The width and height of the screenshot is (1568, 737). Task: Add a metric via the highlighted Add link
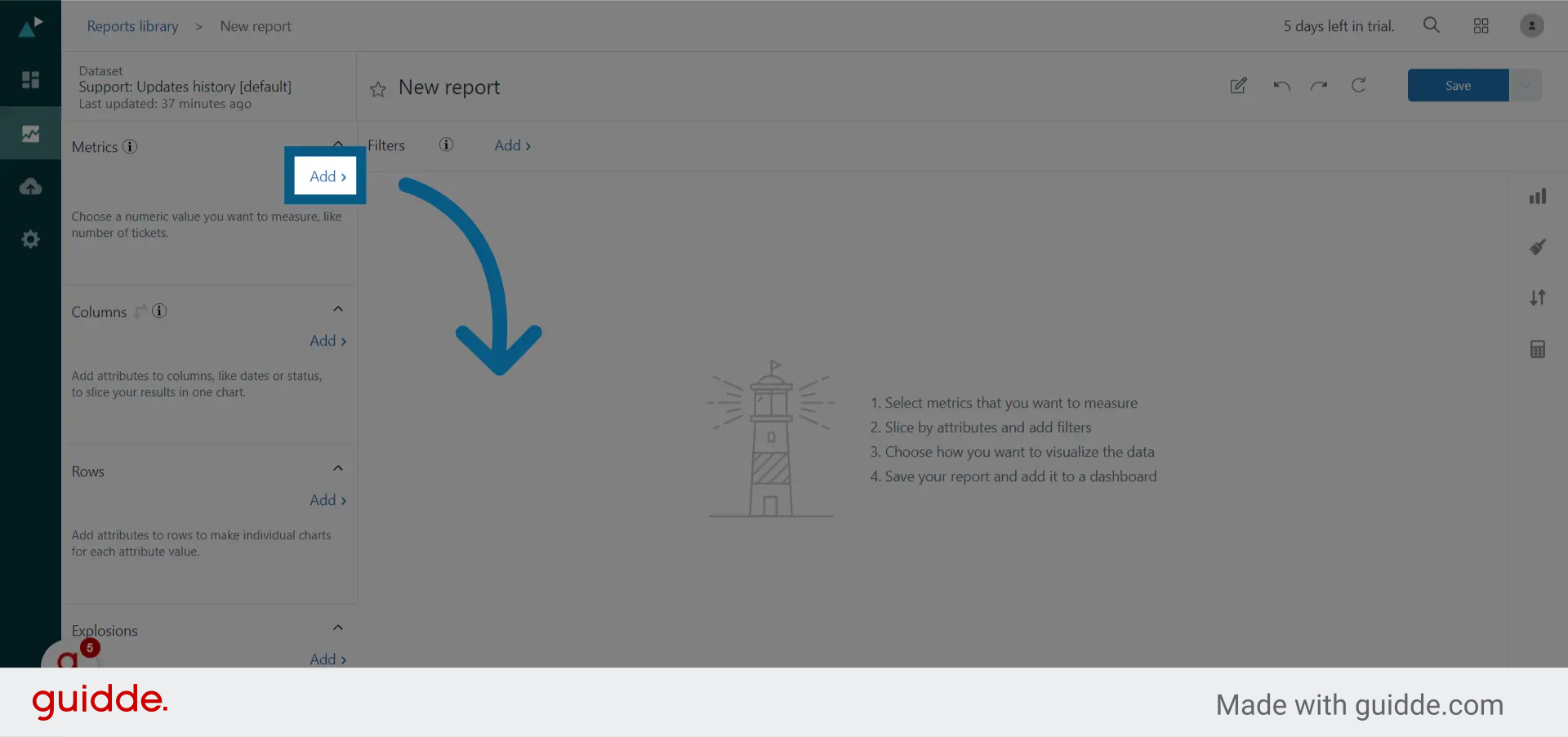pyautogui.click(x=325, y=176)
